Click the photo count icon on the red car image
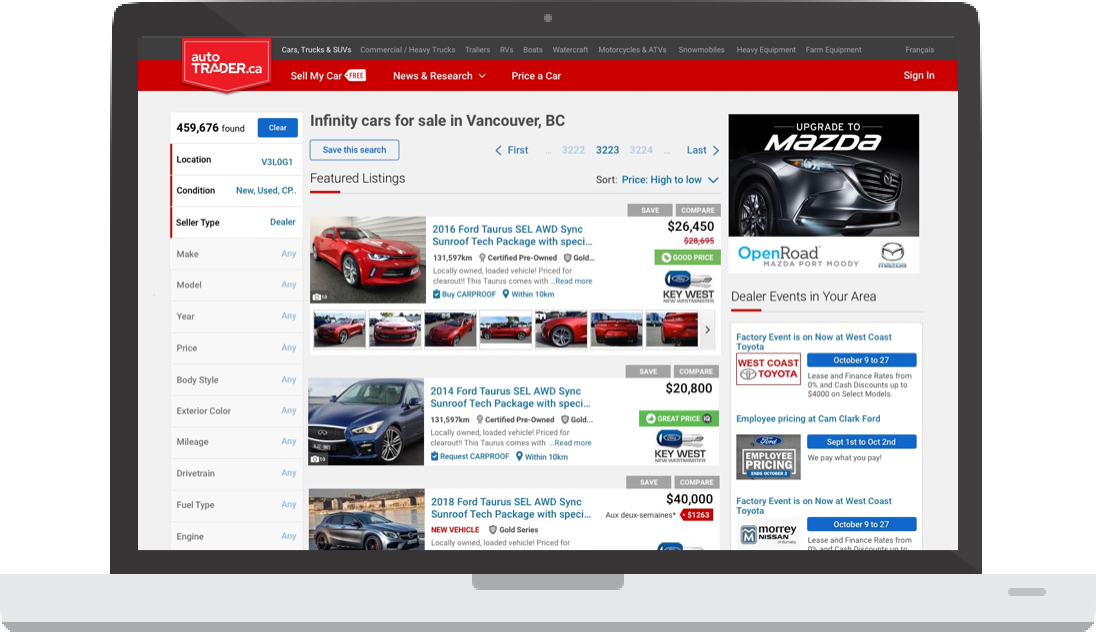1096x632 pixels. (x=319, y=297)
